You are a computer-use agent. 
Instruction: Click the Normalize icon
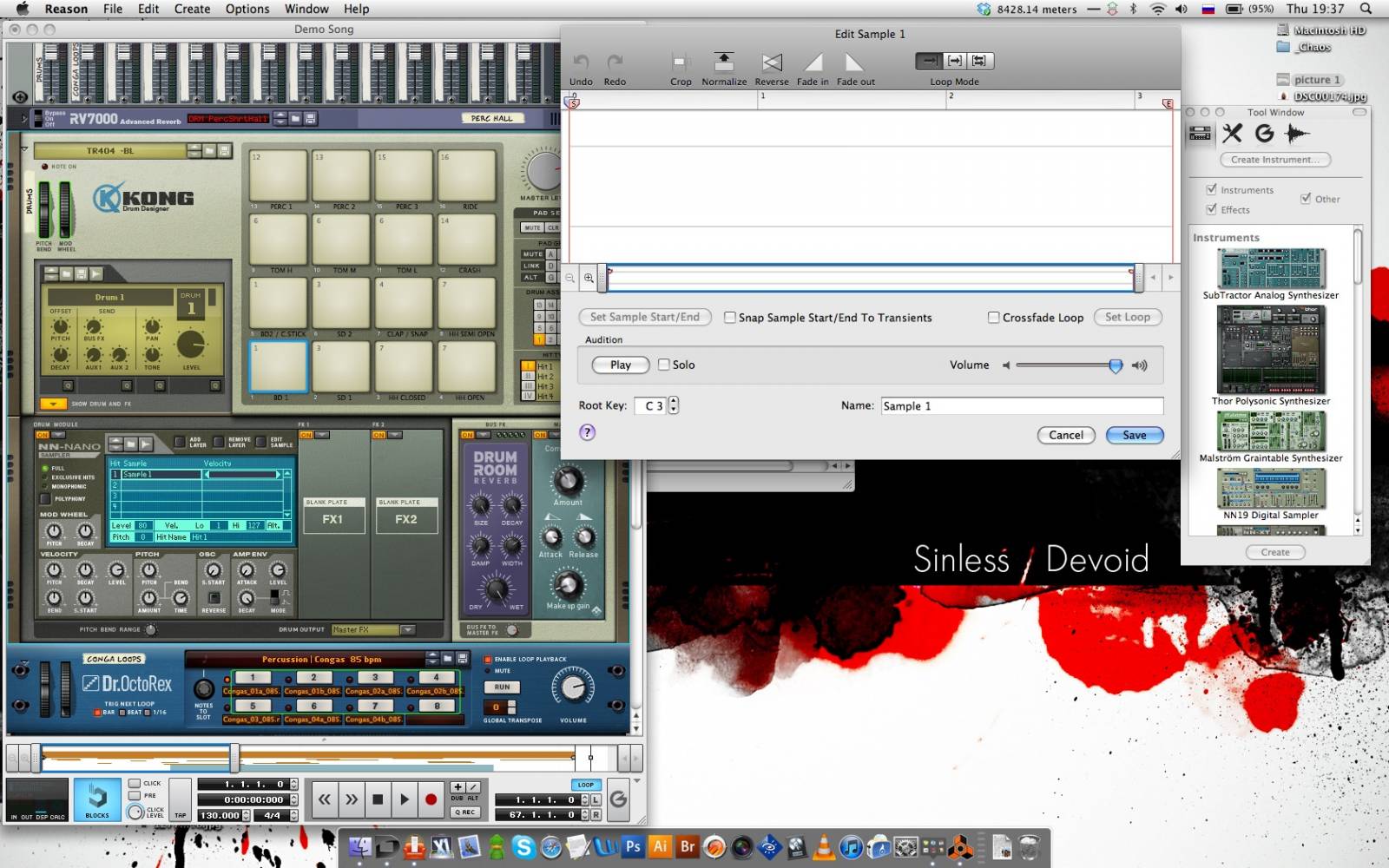pos(723,62)
